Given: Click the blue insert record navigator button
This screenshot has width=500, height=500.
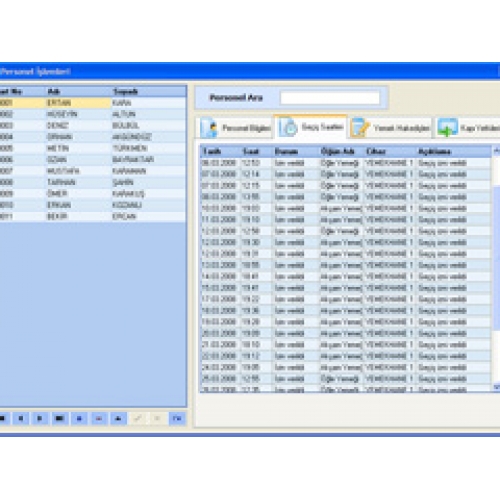Looking at the screenshot, I should pos(79,418).
